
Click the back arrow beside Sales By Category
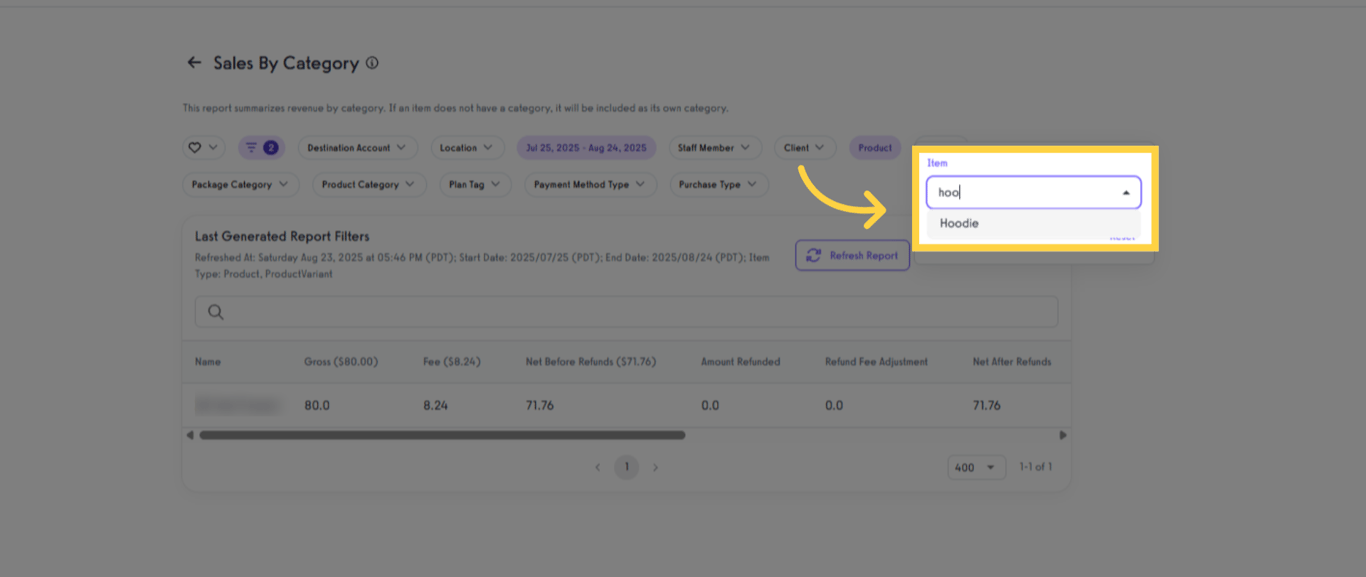tap(194, 62)
